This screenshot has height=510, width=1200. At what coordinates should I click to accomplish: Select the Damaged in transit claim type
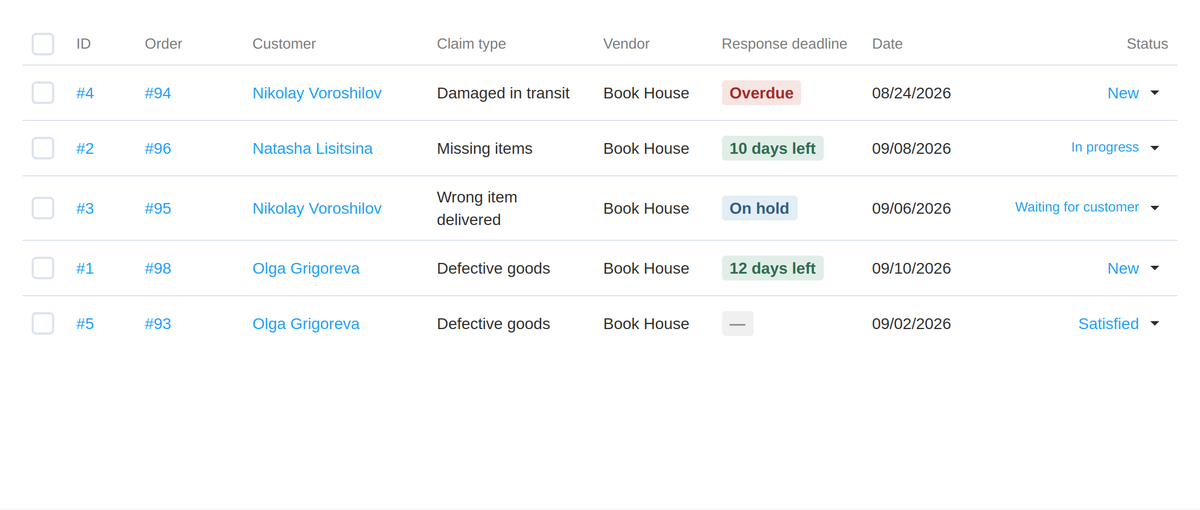coord(503,93)
